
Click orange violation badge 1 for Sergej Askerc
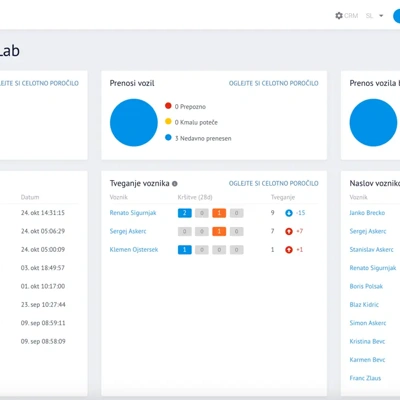point(219,231)
